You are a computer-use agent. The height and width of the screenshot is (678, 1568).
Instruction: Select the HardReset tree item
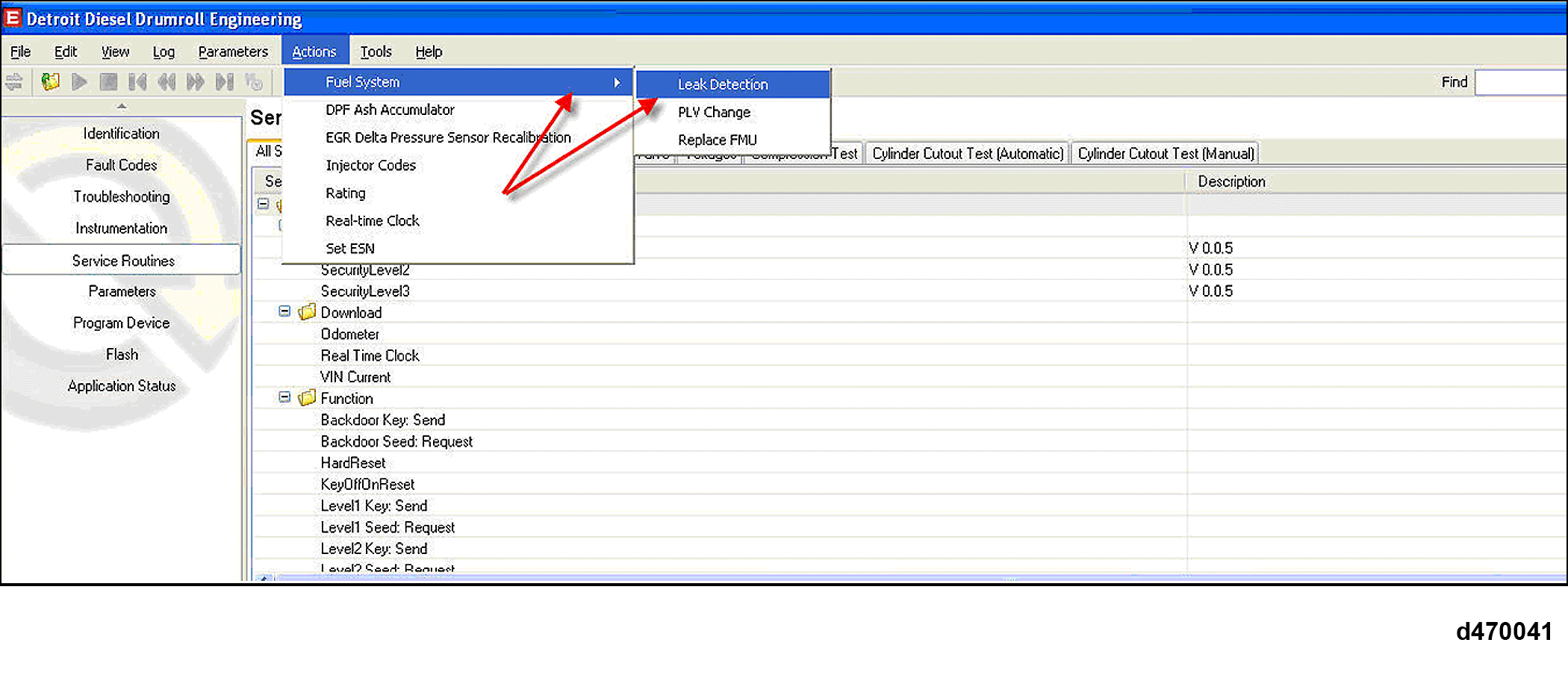point(353,463)
